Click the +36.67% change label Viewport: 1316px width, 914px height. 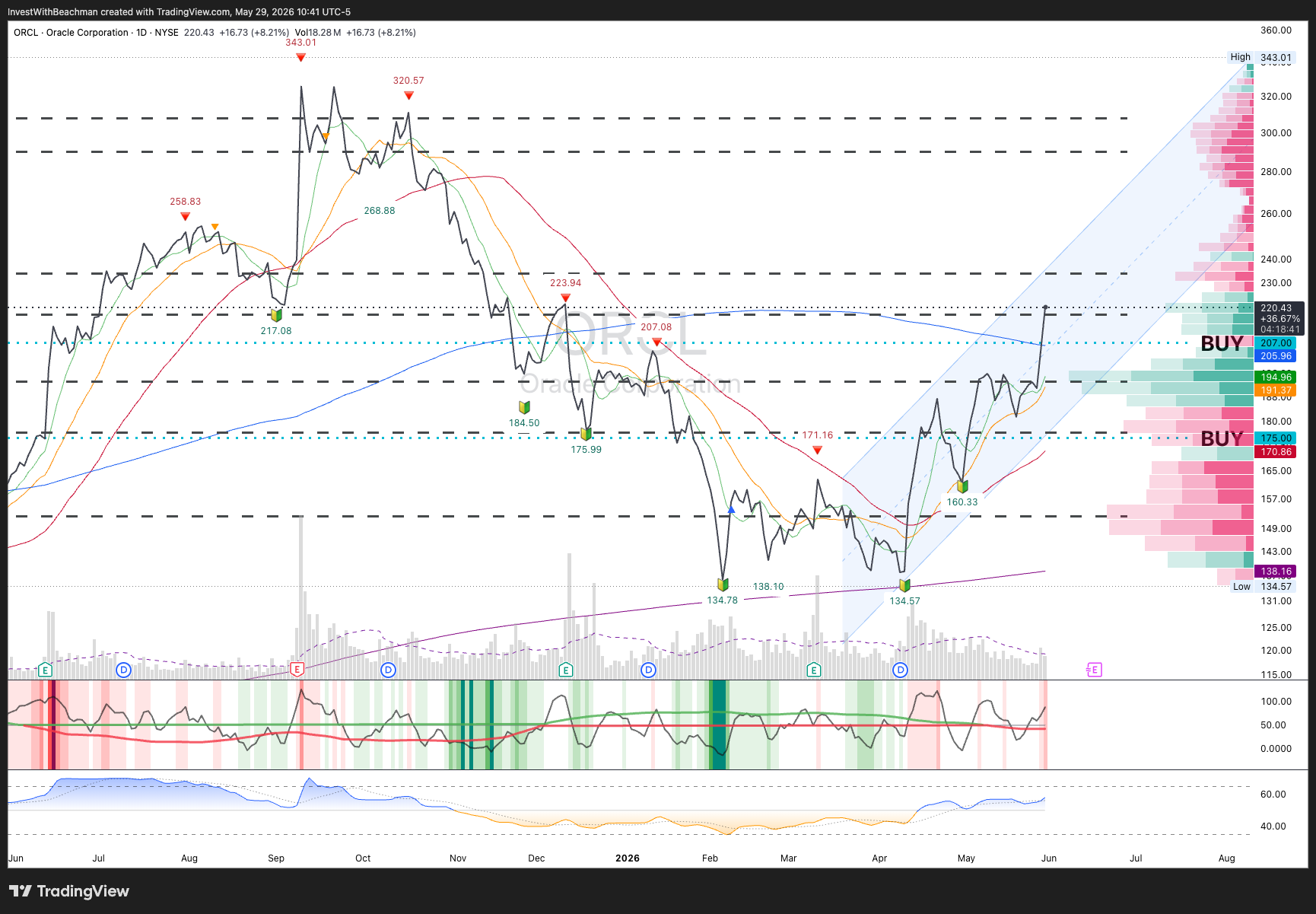coord(1280,319)
